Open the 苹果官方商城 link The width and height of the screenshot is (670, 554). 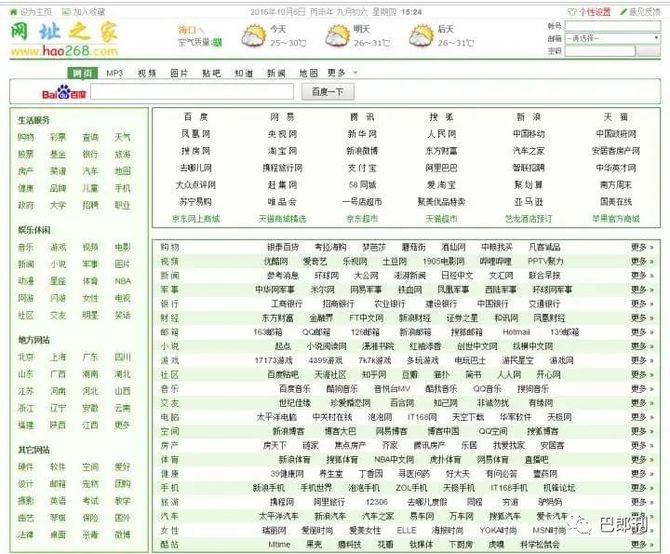[616, 219]
